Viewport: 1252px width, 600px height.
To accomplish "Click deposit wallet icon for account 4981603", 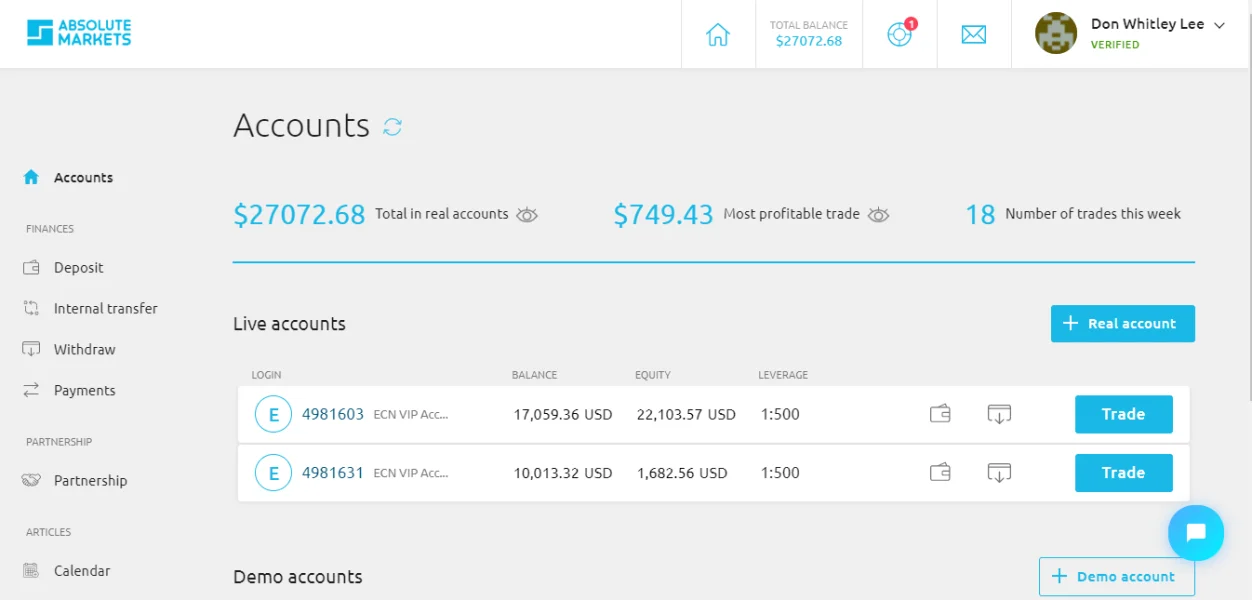I will tap(940, 414).
